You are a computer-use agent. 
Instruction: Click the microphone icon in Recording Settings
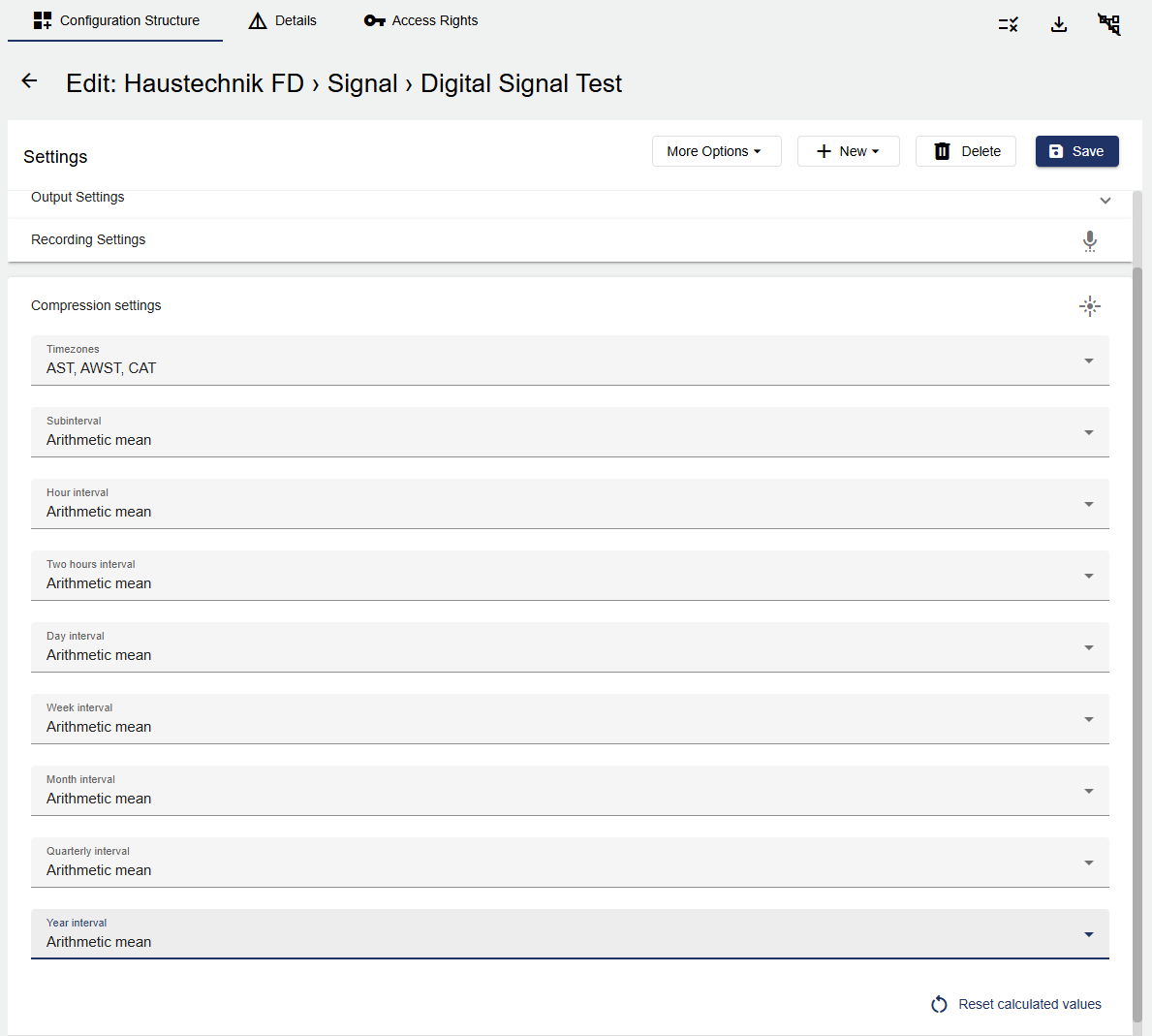pos(1090,241)
